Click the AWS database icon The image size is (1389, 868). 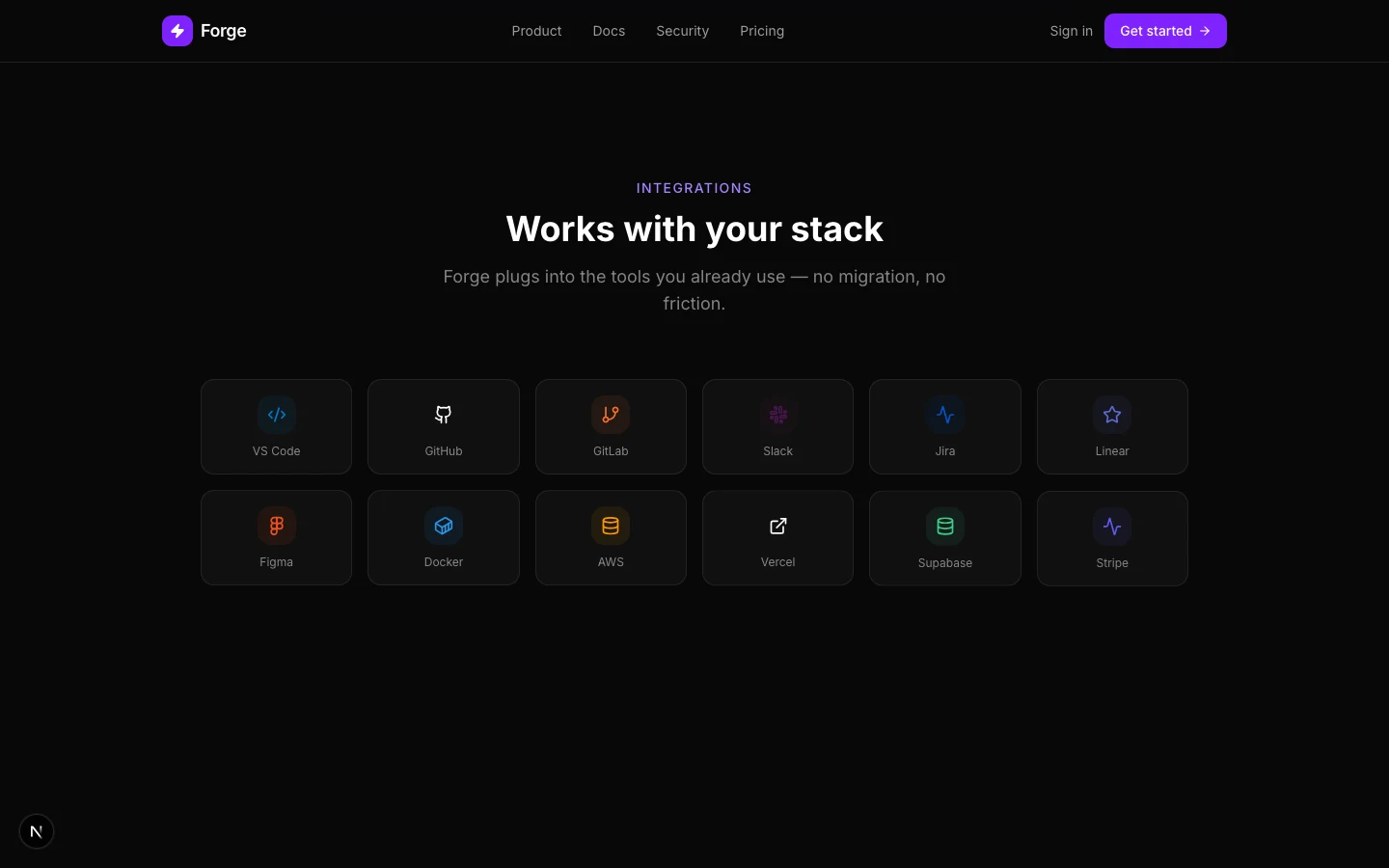tap(611, 526)
